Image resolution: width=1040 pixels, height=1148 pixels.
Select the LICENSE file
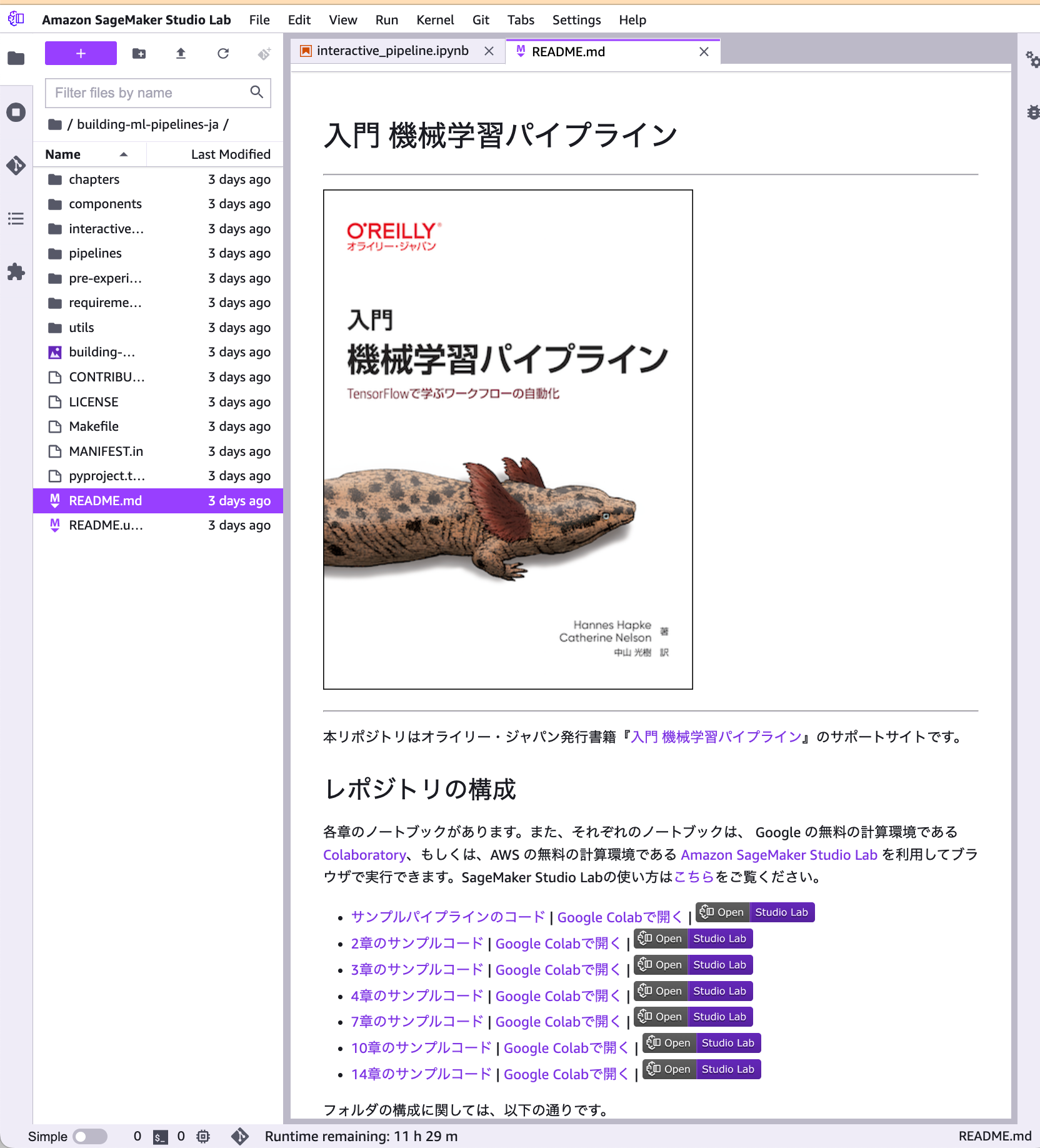pos(158,402)
